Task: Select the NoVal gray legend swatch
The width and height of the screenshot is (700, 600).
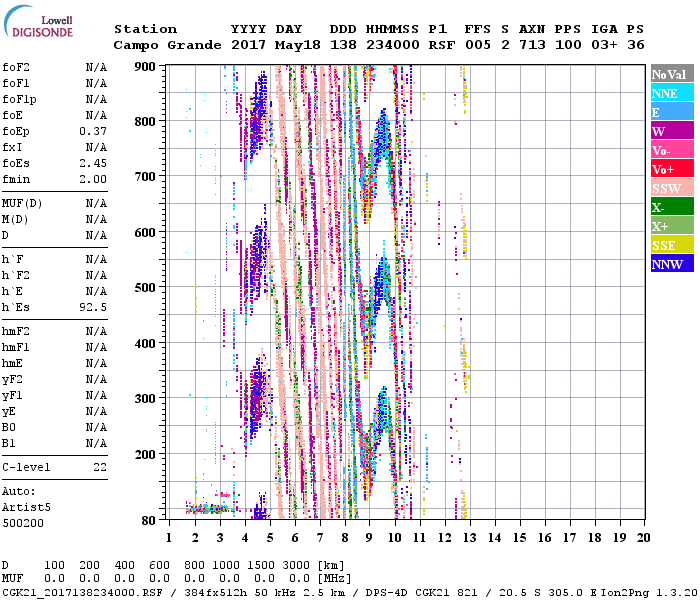Action: click(x=672, y=74)
